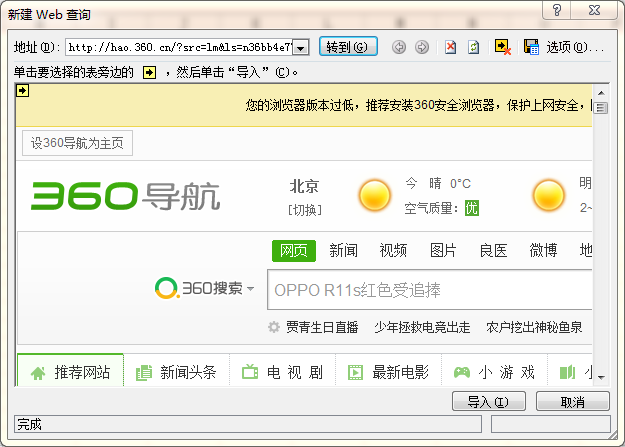Select the 良医 search tab
625x447 pixels.
(493, 251)
